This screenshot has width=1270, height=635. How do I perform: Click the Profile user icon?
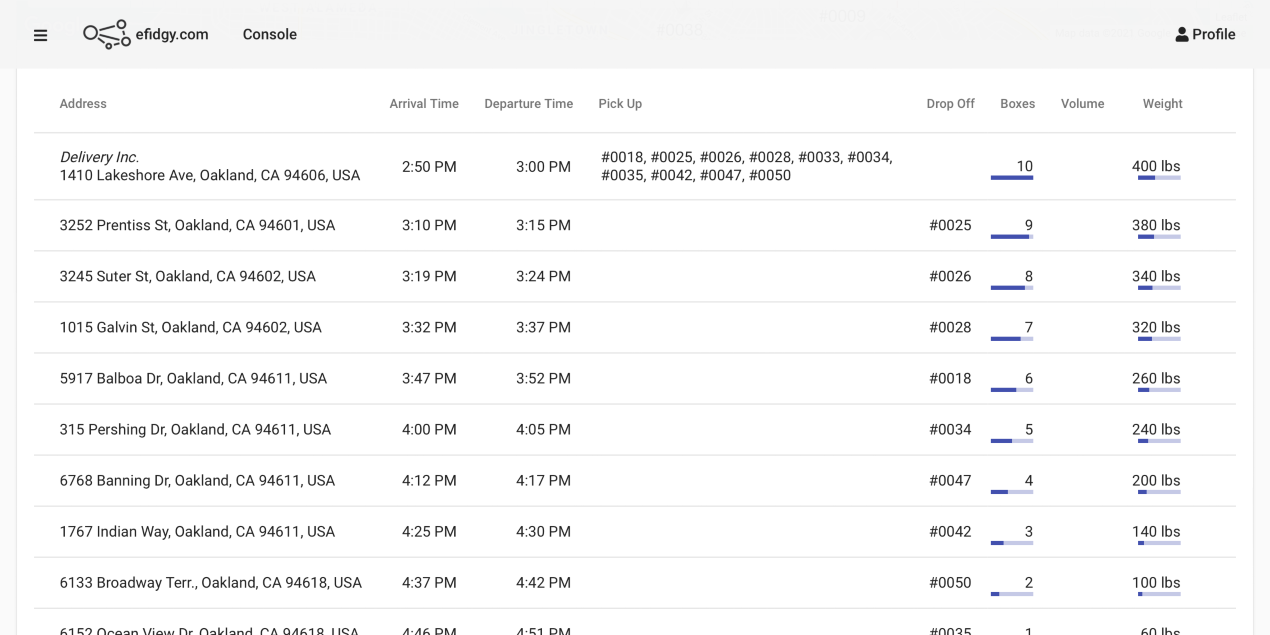(1182, 35)
